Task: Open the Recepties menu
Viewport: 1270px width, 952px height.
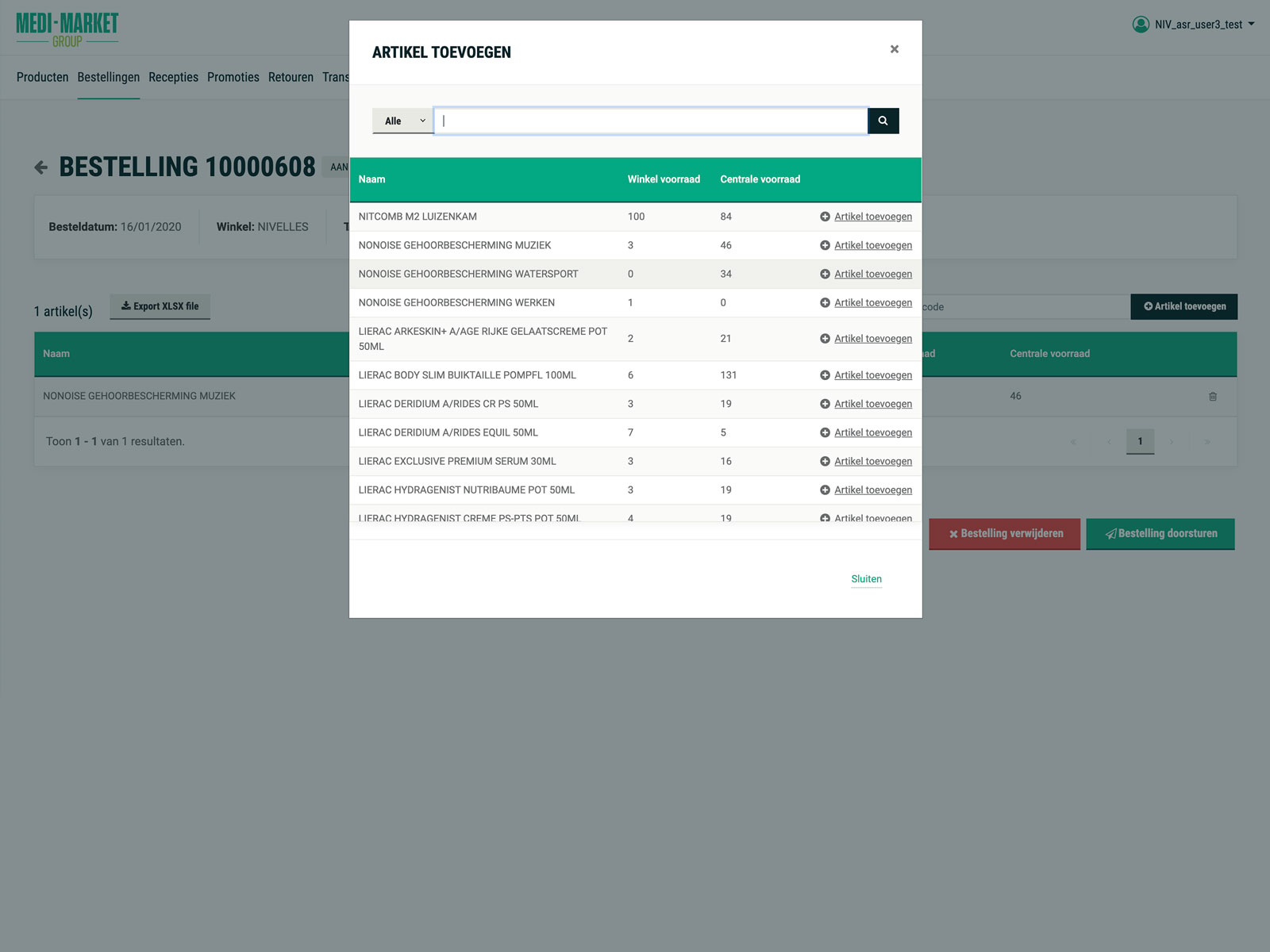Action: pyautogui.click(x=173, y=77)
